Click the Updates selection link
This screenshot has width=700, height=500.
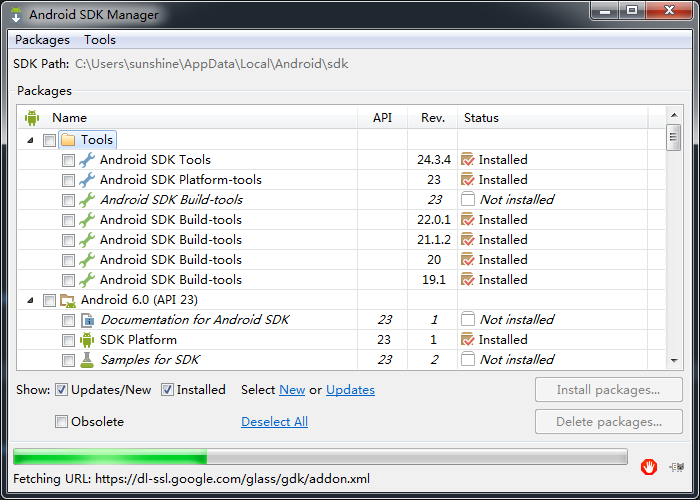(x=350, y=390)
